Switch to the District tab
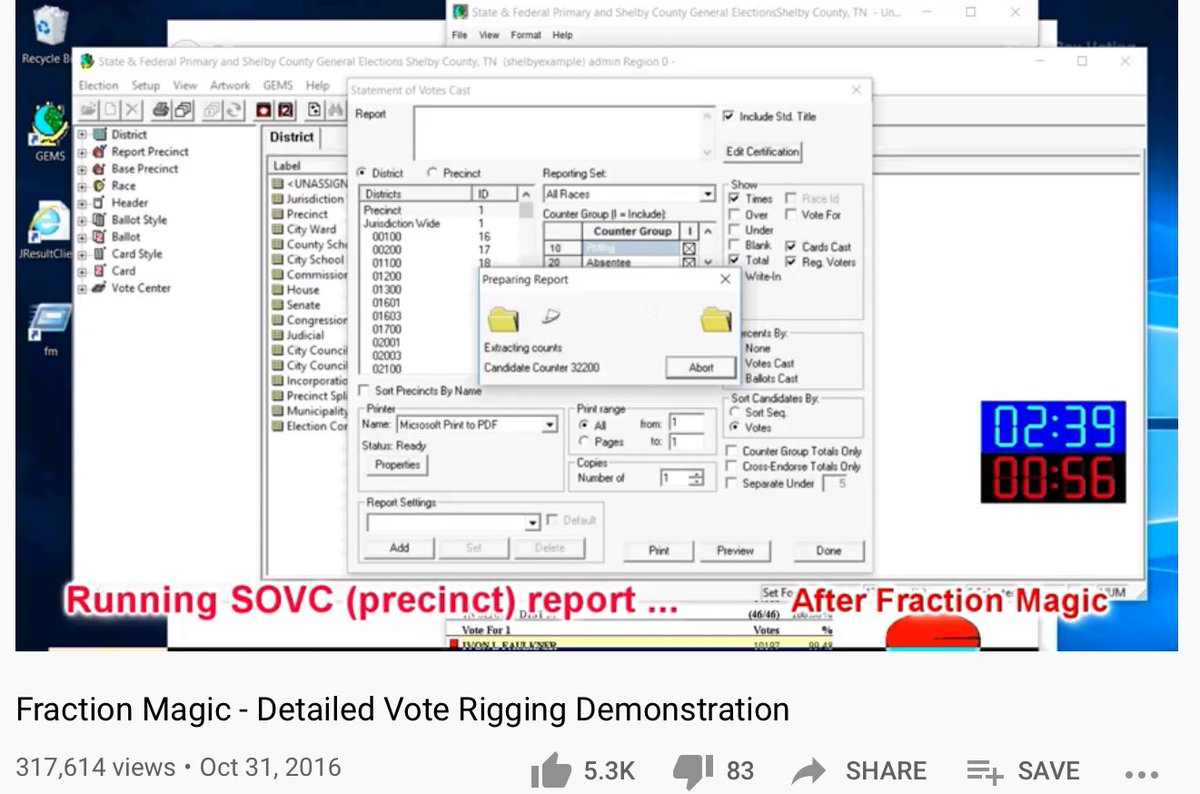 pos(291,137)
